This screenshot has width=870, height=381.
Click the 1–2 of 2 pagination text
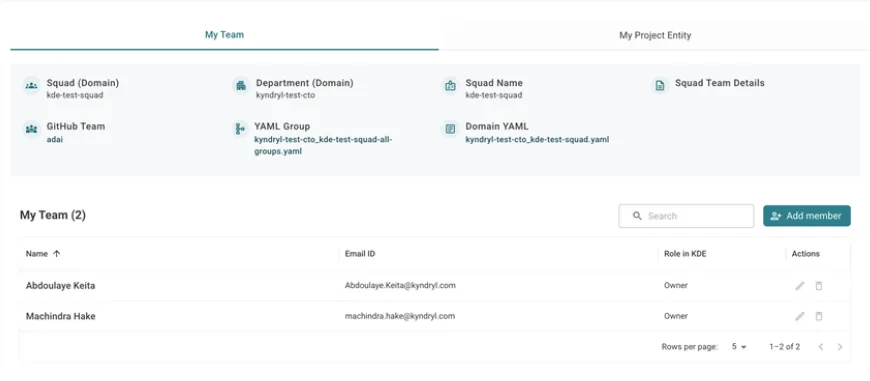785,347
